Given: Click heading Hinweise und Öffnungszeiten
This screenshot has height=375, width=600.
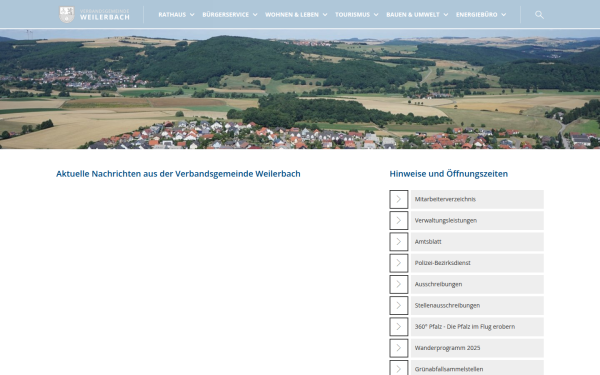Looking at the screenshot, I should pyautogui.click(x=448, y=174).
